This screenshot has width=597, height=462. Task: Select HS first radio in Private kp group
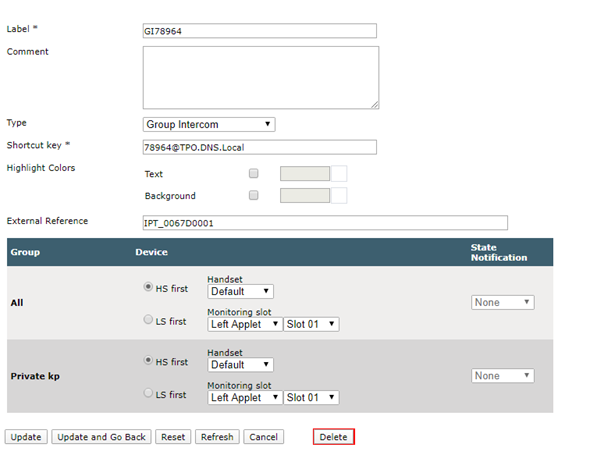click(x=148, y=360)
